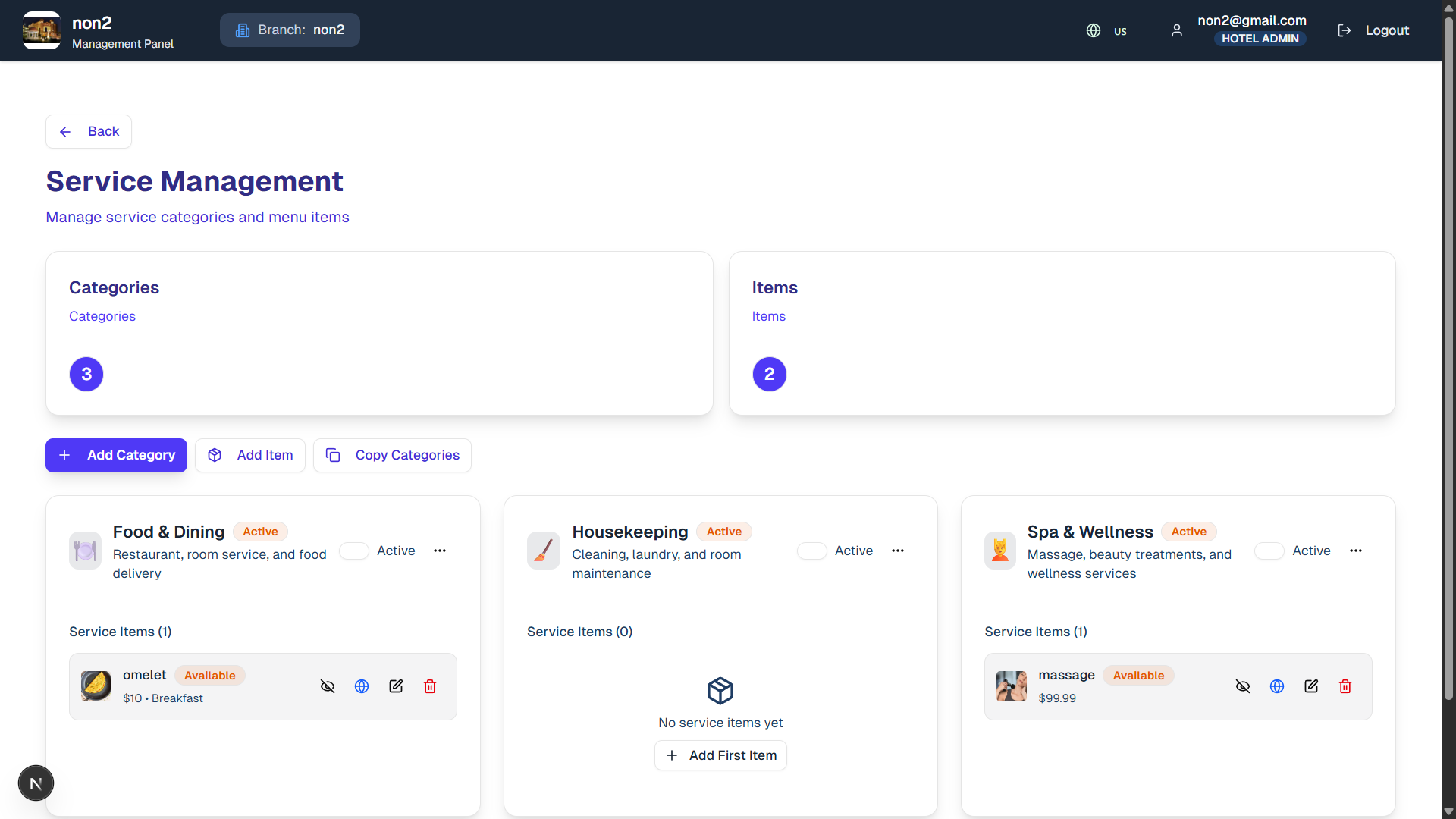Toggle Spa & Wellness active switch
Screen dimensions: 1456x819
pos(1269,551)
